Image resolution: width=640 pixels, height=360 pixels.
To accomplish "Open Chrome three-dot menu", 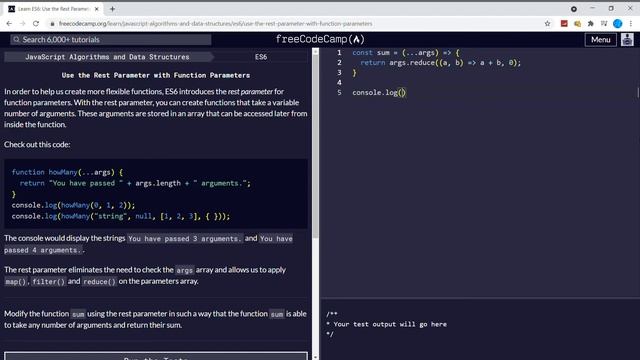I will (631, 24).
